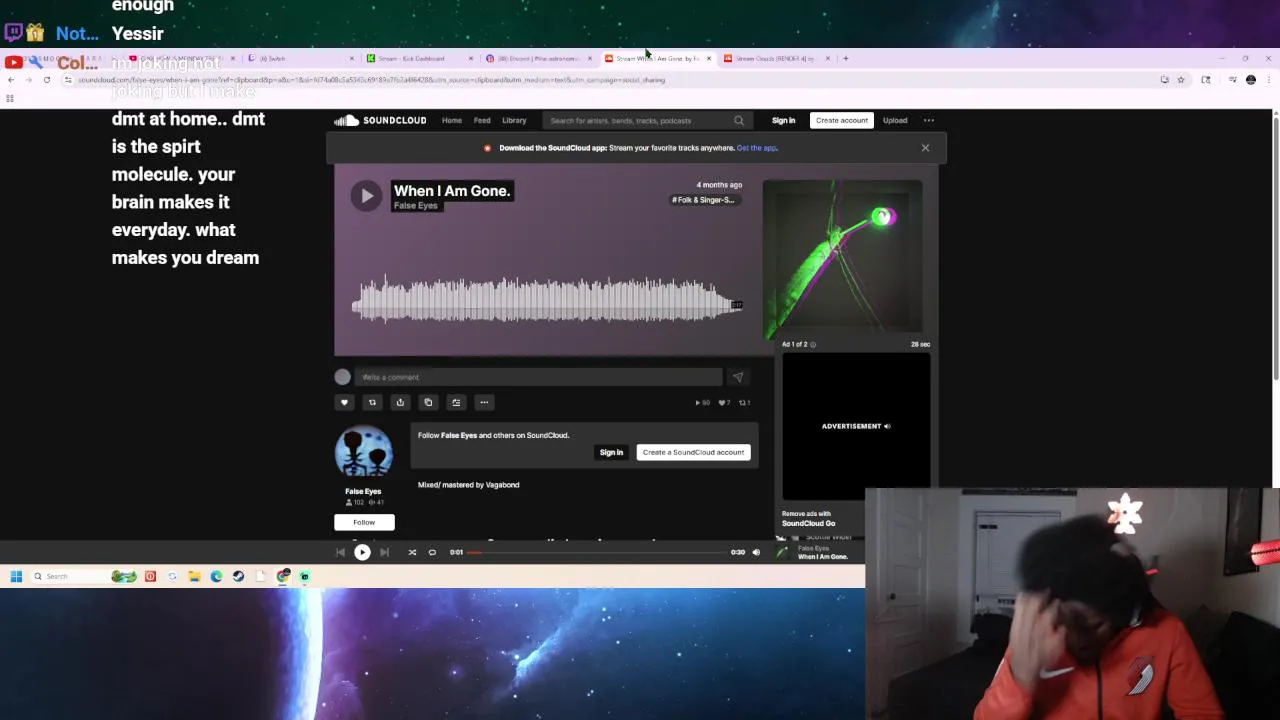Share the track
This screenshot has height=720, width=1280.
[400, 402]
